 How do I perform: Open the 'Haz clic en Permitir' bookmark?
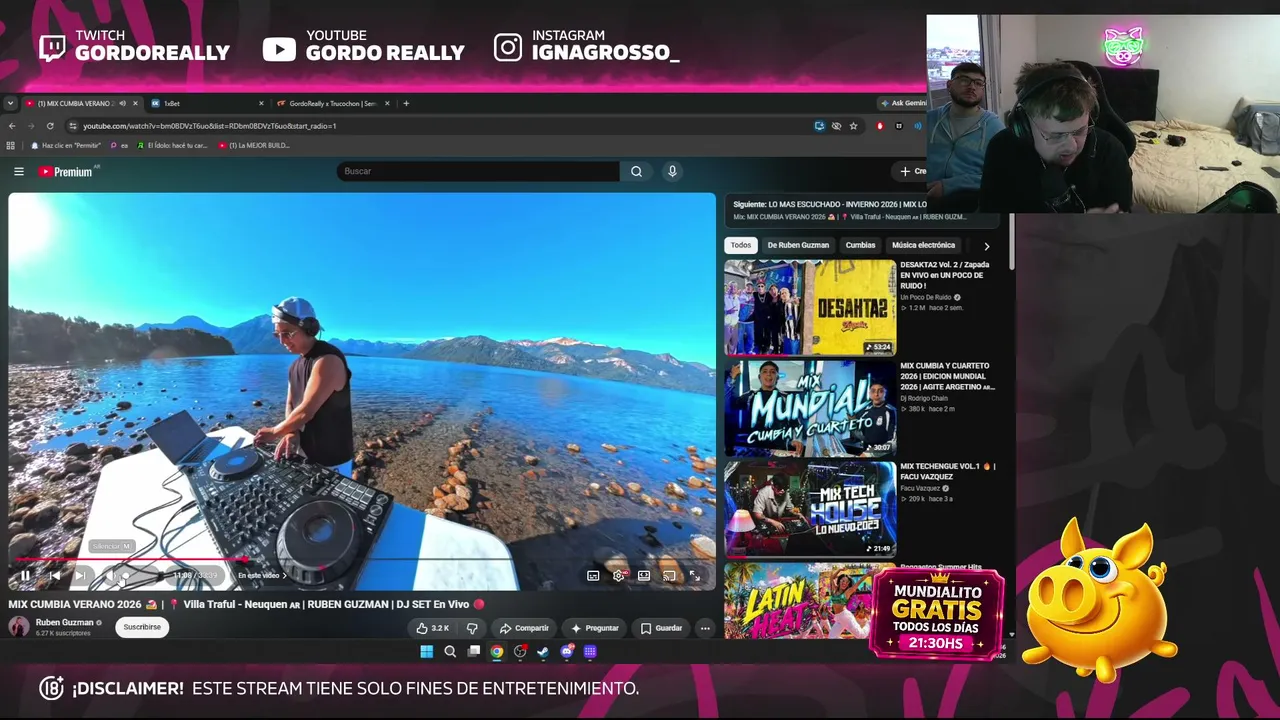(65, 145)
